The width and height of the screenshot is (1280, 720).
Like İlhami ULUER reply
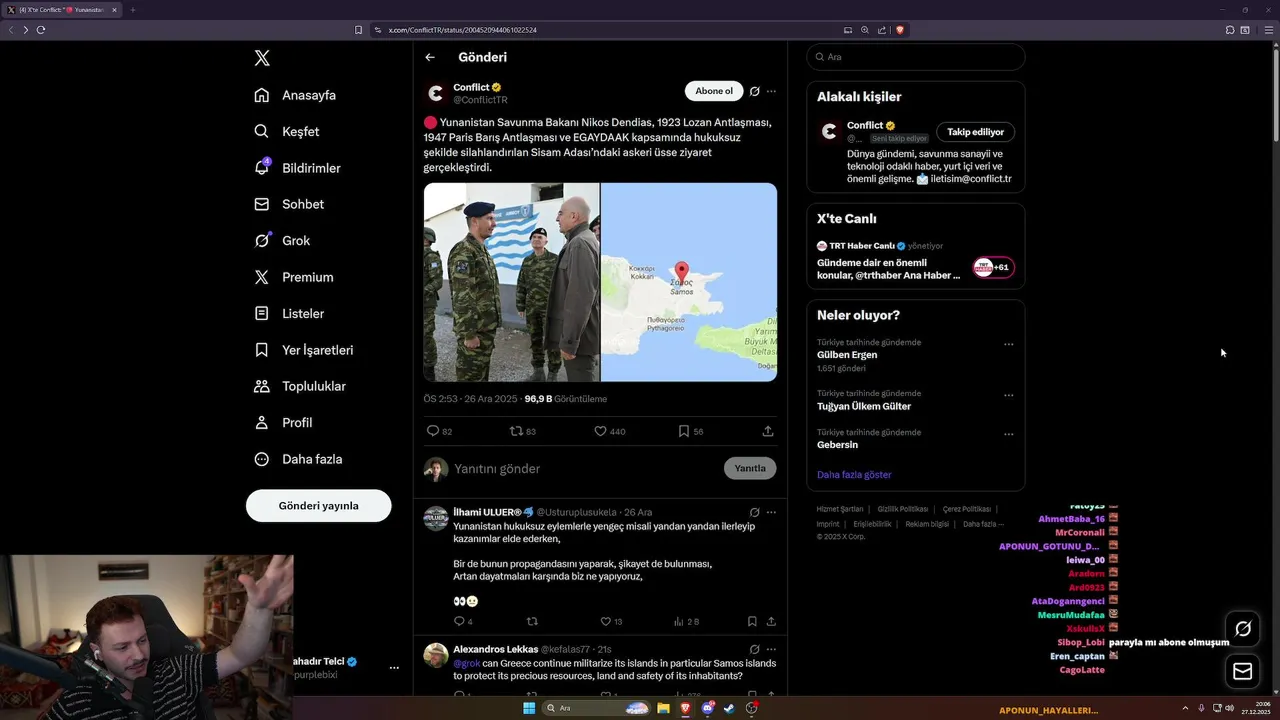611,621
